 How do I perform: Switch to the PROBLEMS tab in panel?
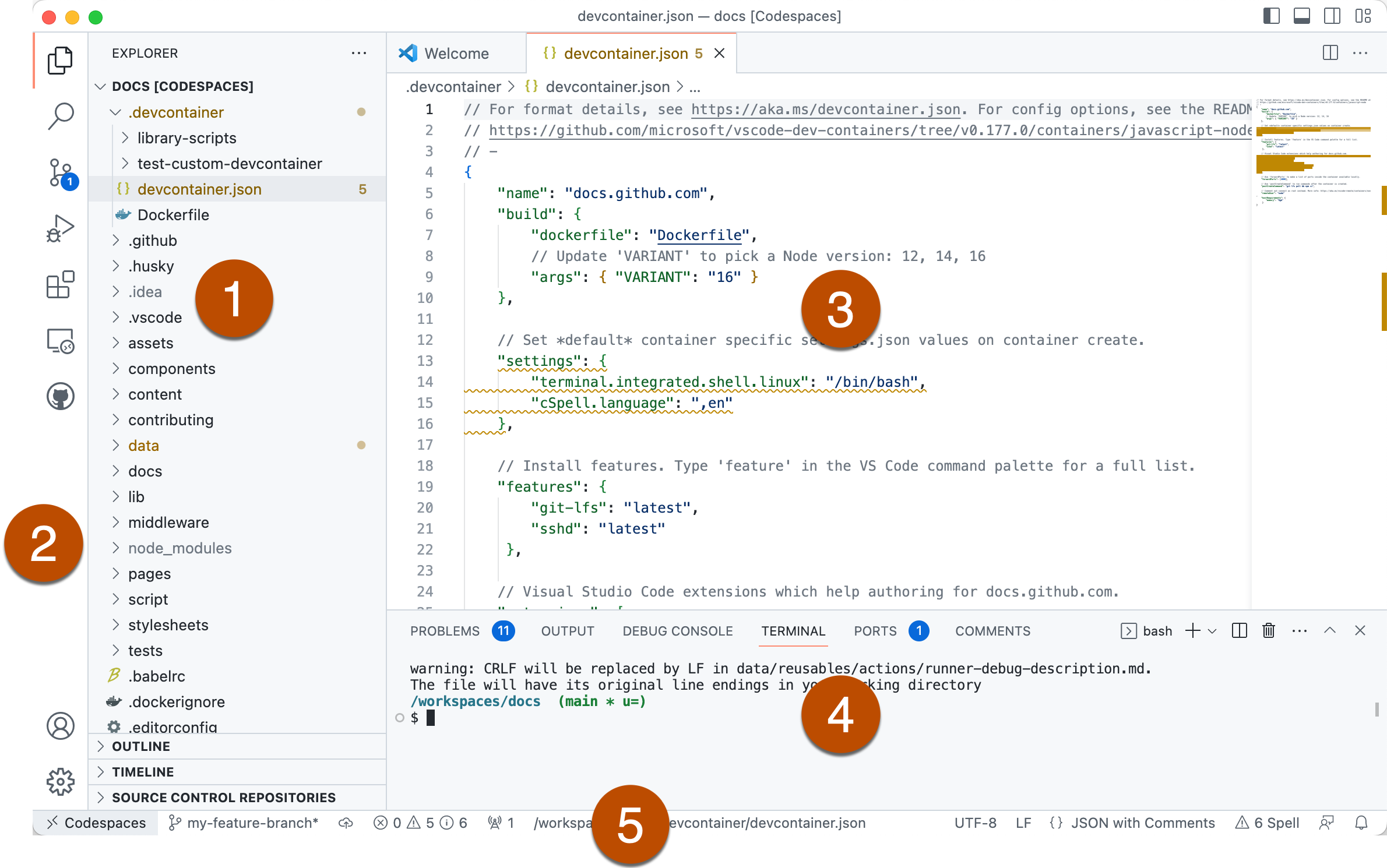pyautogui.click(x=444, y=630)
